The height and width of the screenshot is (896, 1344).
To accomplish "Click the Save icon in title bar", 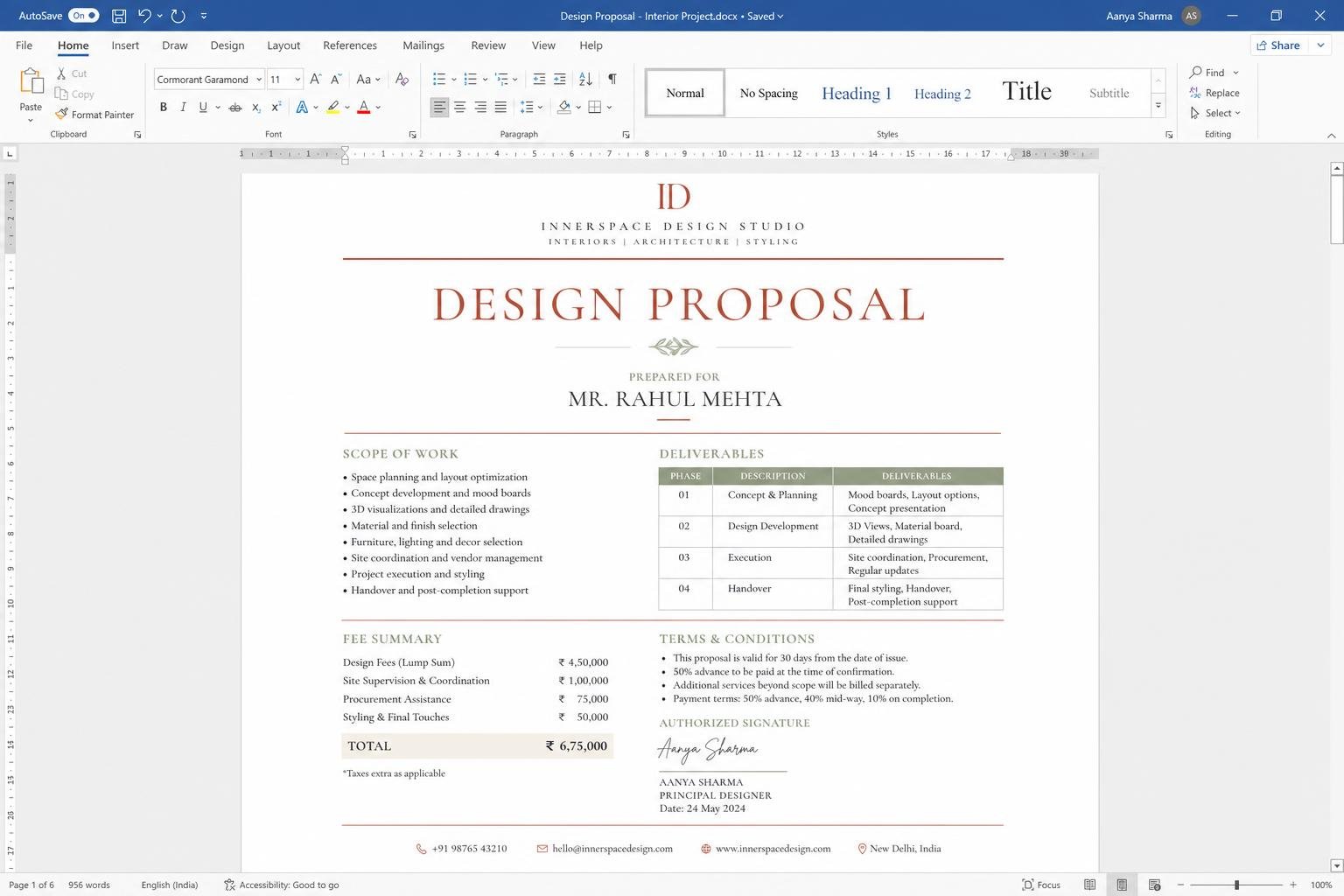I will (x=119, y=16).
